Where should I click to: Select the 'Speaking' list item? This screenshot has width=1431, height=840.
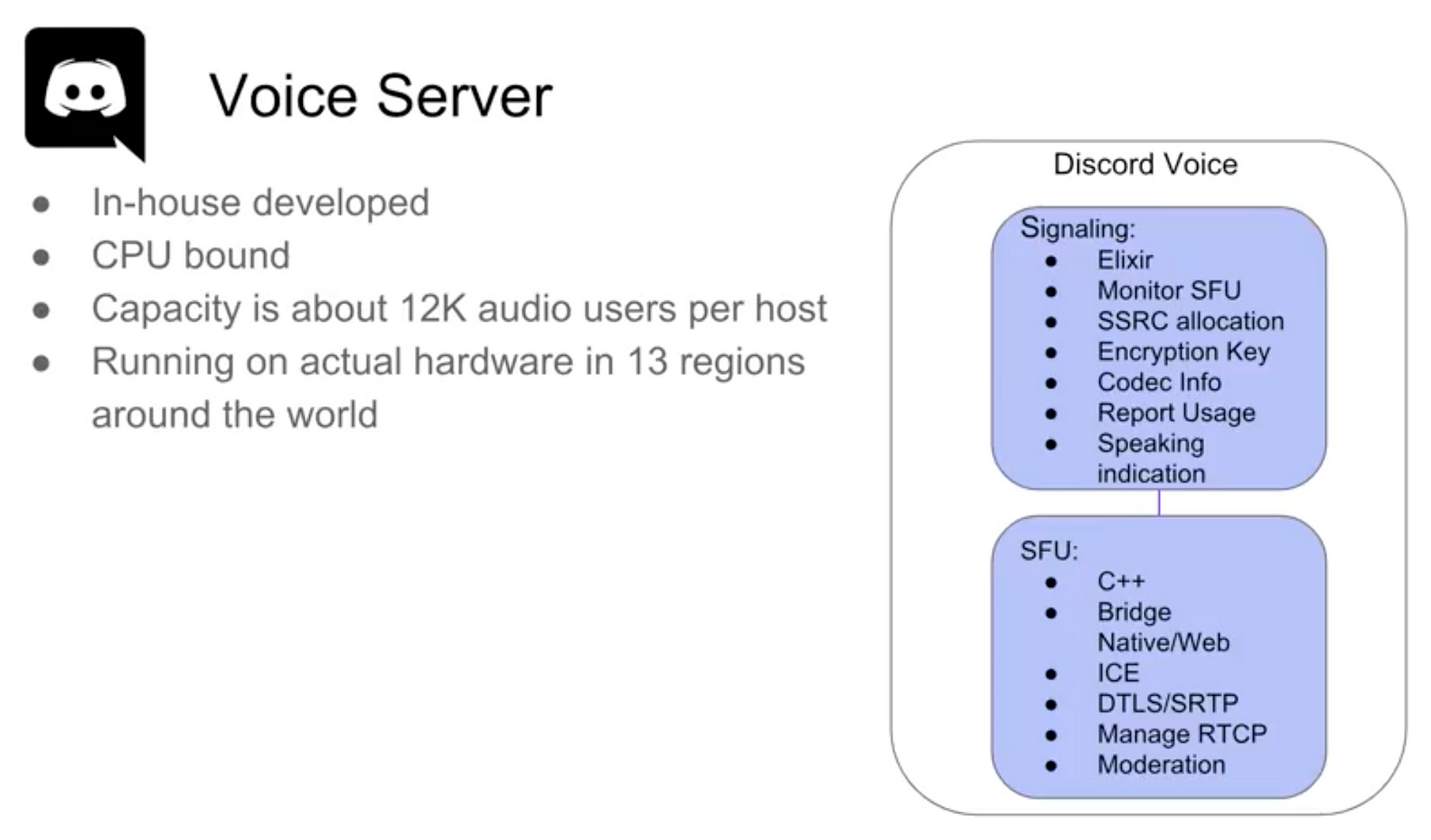point(1151,444)
